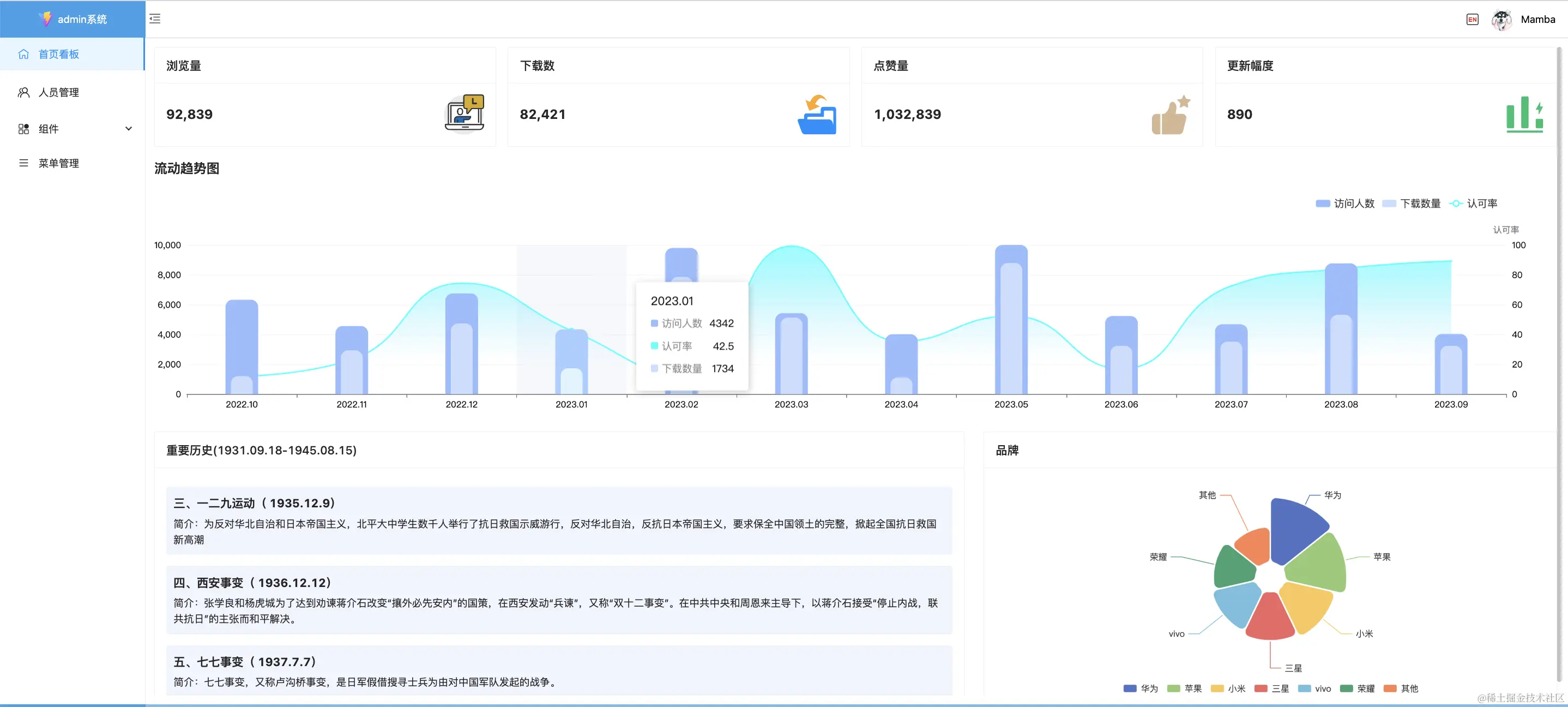This screenshot has height=707, width=1568.
Task: Click the 菜单管理 list icon in sidebar
Action: pyautogui.click(x=23, y=163)
